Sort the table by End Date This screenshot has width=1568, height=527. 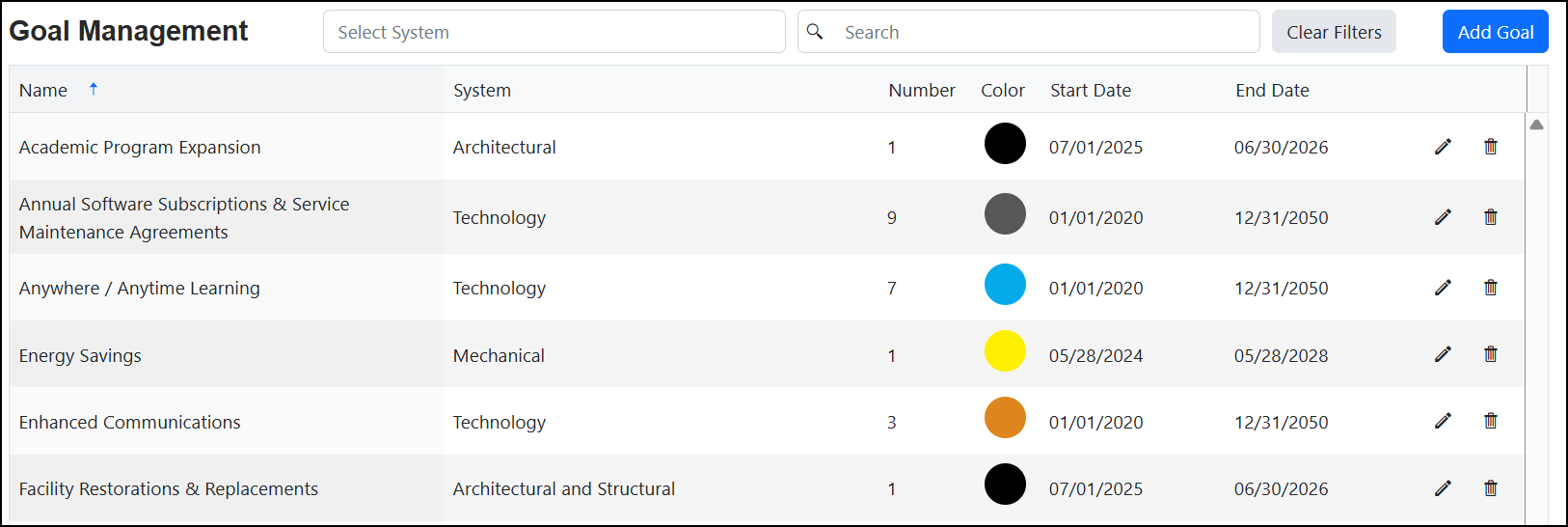tap(1272, 90)
